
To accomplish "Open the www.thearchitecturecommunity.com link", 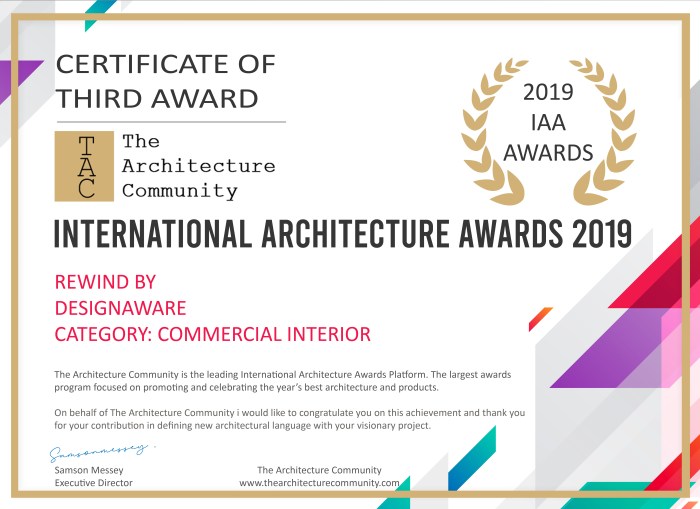I will pos(319,483).
